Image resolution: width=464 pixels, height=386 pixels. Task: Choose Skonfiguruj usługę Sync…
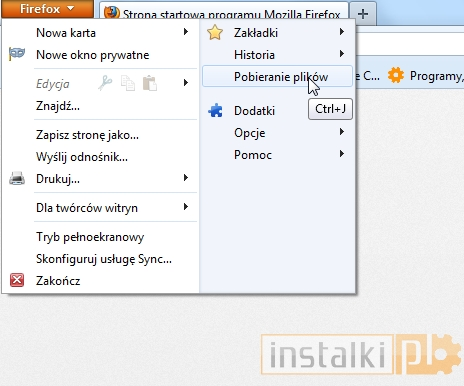click(104, 259)
